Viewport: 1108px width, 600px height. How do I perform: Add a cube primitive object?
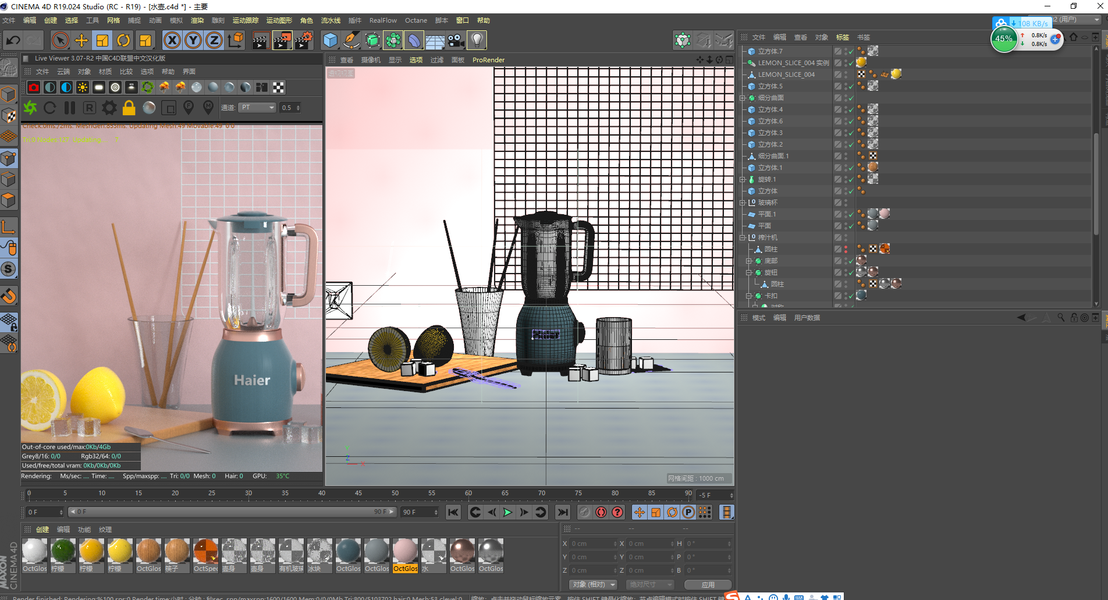tap(330, 40)
